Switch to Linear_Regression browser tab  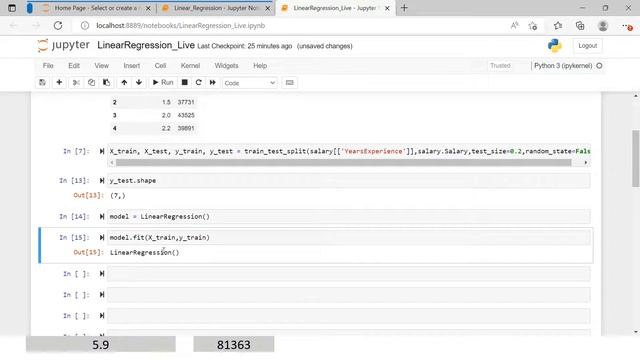tap(211, 8)
